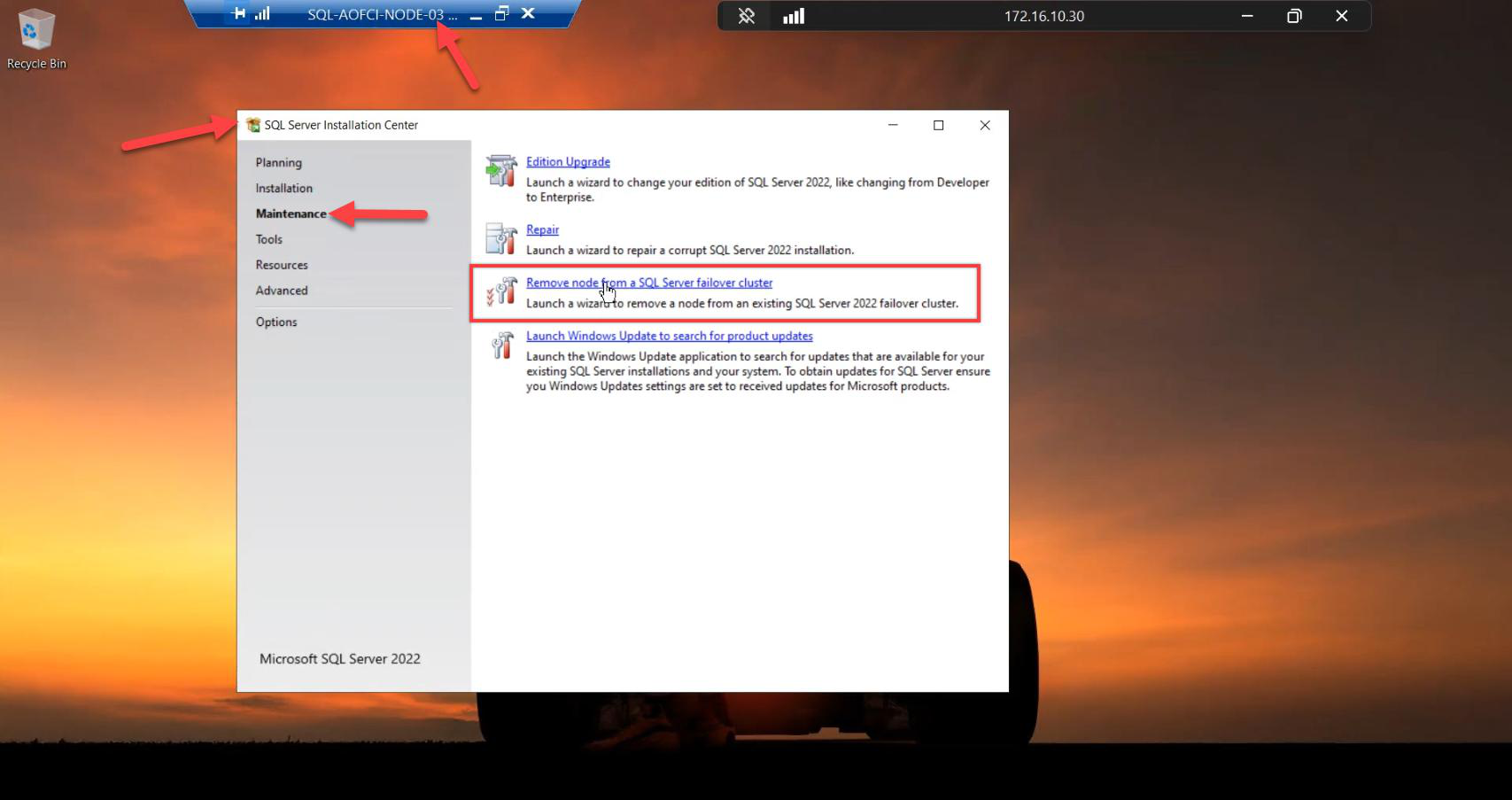
Task: Open the Options section
Action: tap(276, 322)
